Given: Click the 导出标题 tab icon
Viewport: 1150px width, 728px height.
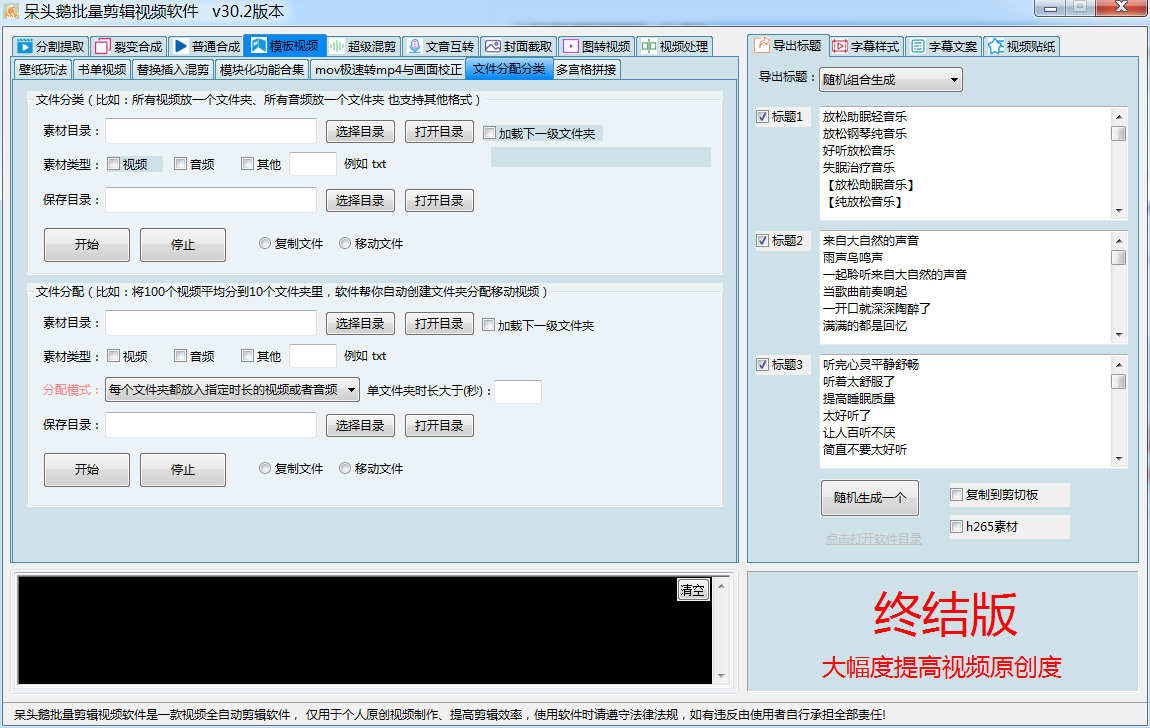Looking at the screenshot, I should click(x=762, y=45).
